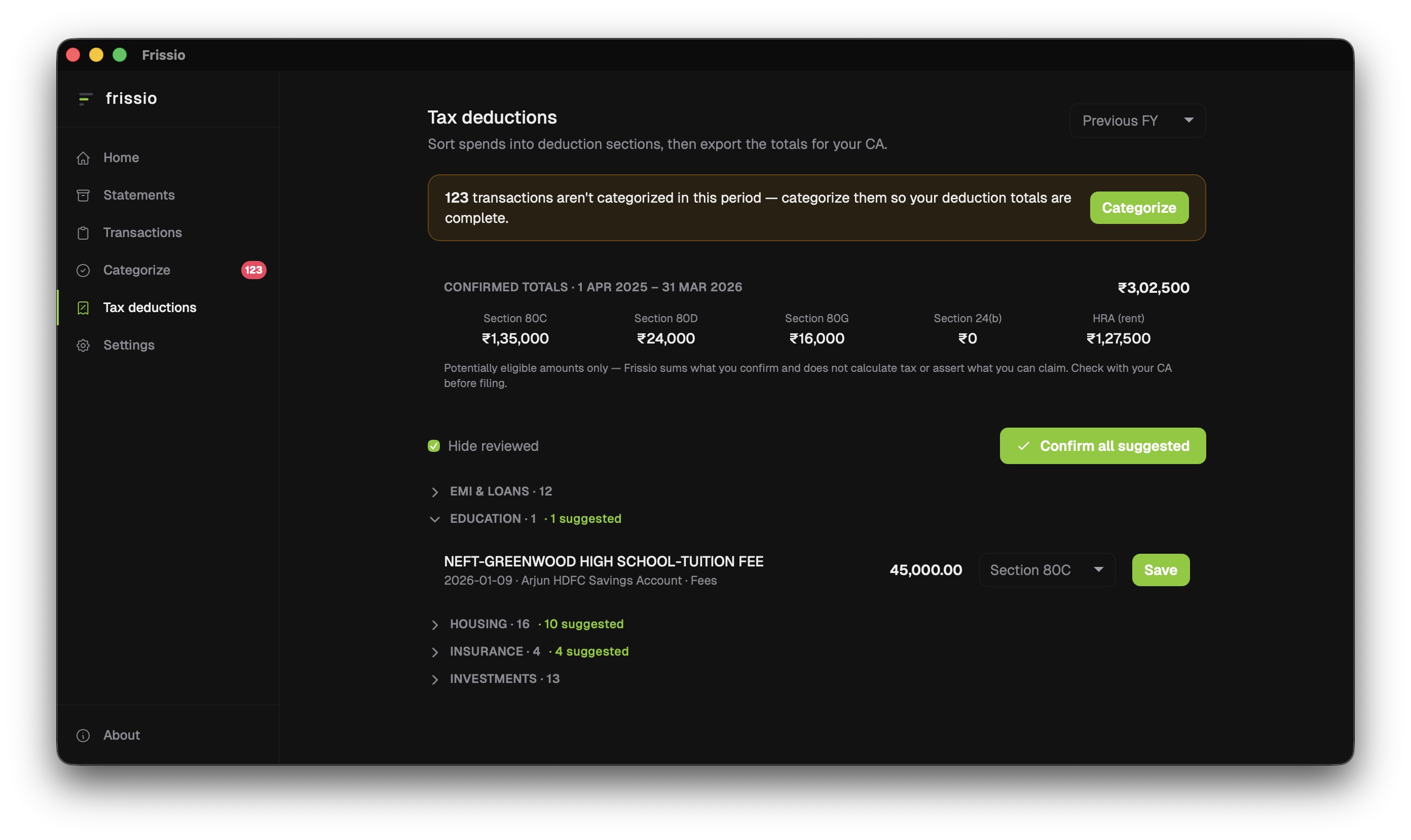The image size is (1411, 840).
Task: Click Confirm all suggested button
Action: point(1102,446)
